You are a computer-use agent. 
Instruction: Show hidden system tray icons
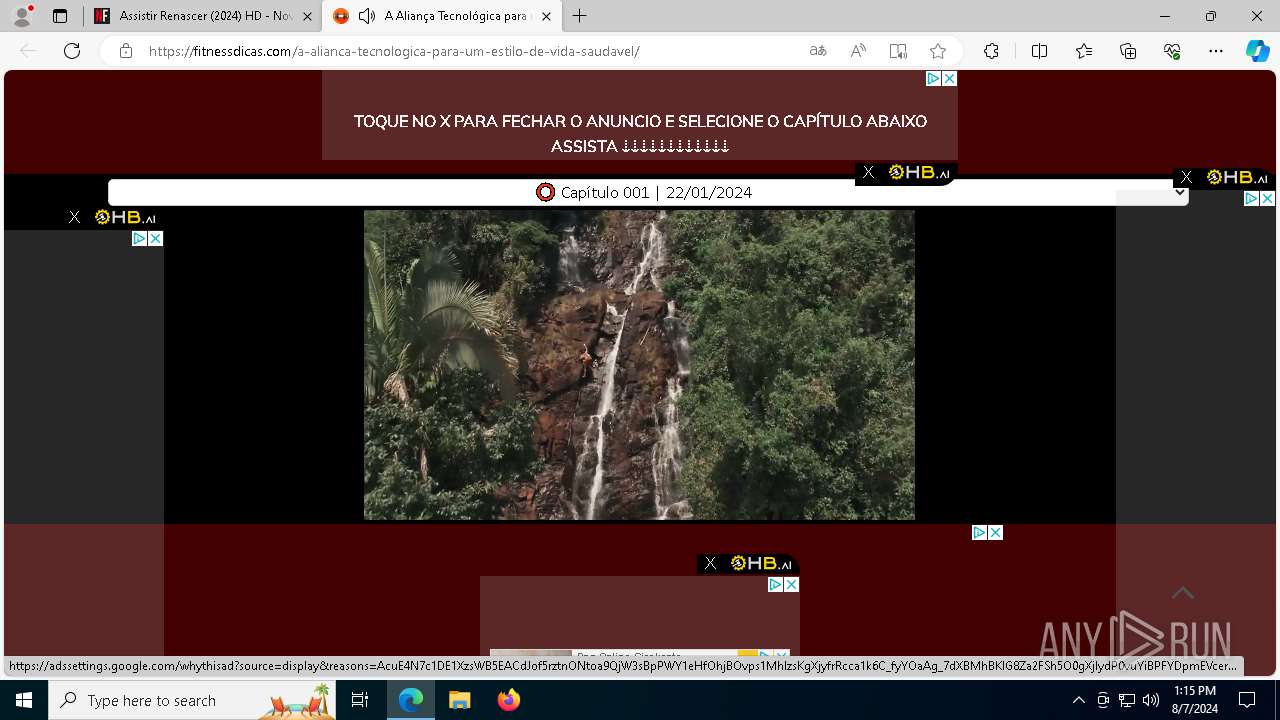tap(1078, 700)
